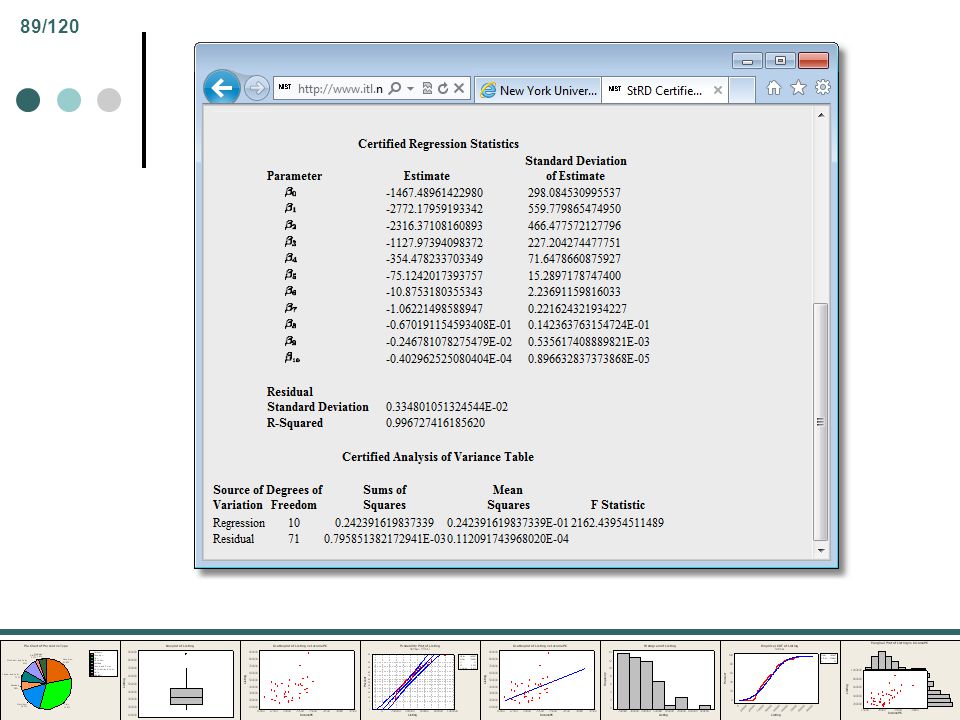Switch to the New York Univer... tab
Screen dimensions: 960x720
[538, 91]
